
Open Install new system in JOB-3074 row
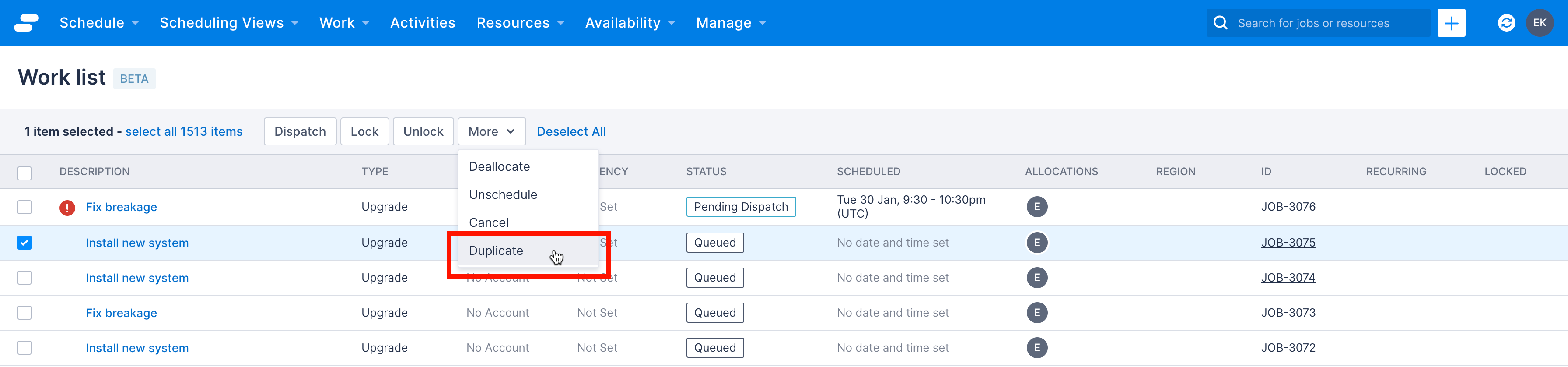[137, 278]
